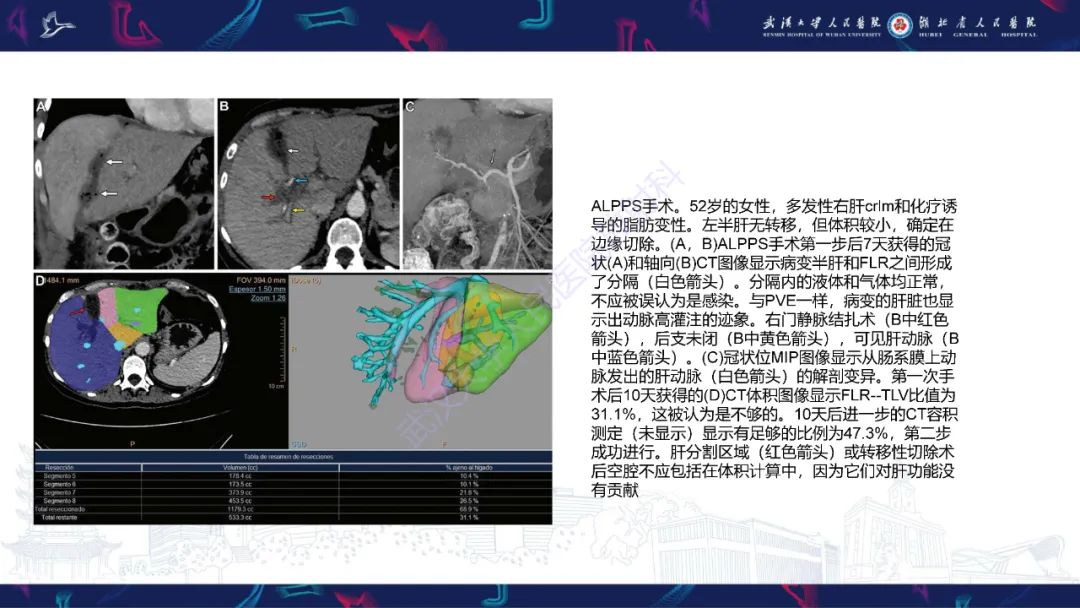
Task: Click the Hubei General Hospital logo text
Action: click(x=977, y=25)
